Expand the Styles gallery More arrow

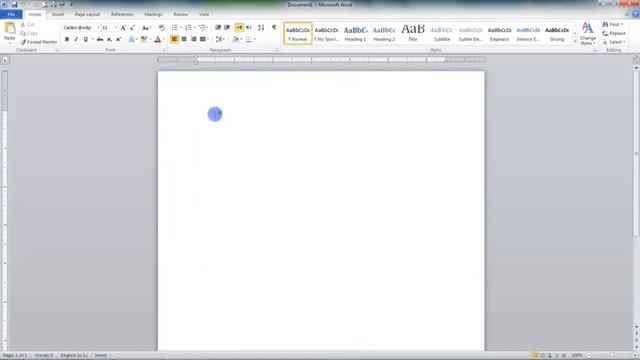pyautogui.click(x=575, y=42)
